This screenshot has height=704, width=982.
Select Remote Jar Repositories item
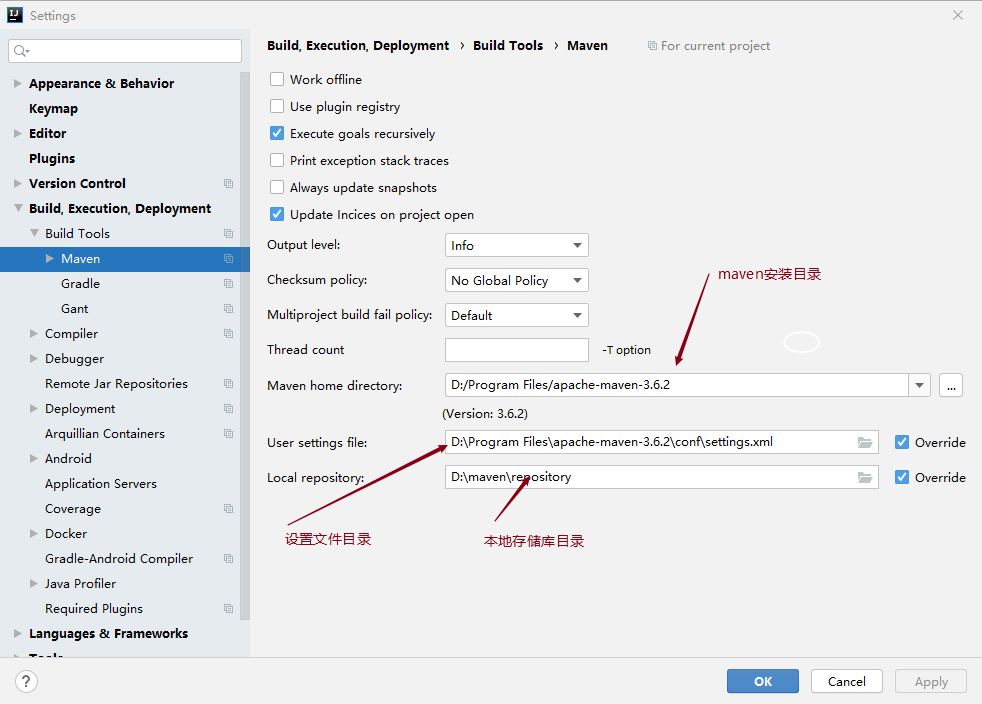click(x=116, y=384)
